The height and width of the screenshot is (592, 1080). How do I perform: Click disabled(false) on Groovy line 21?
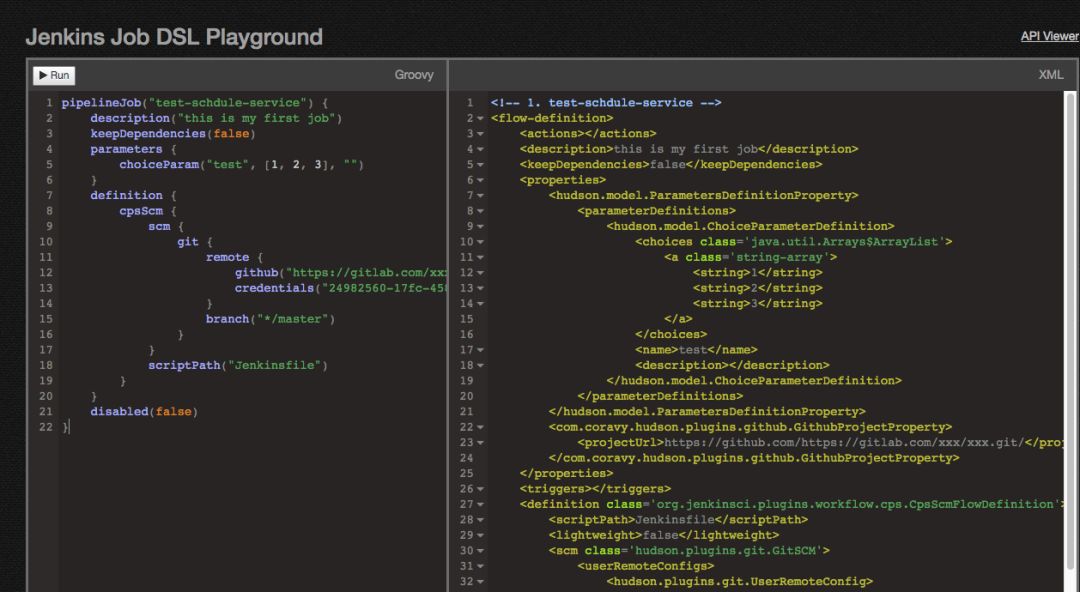[144, 411]
